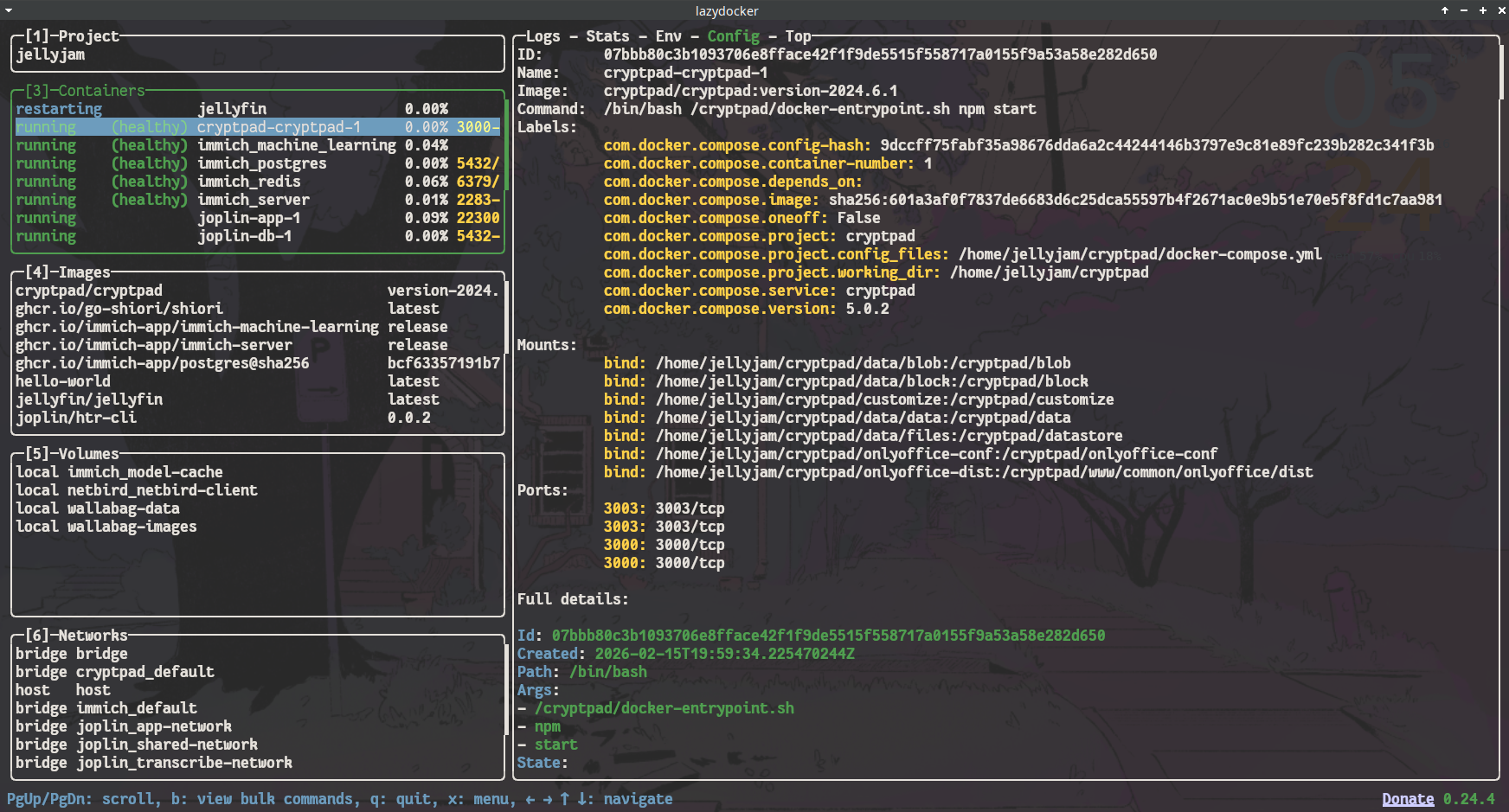This screenshot has height=812, width=1509.
Task: Pick the host network row
Action: pos(258,690)
